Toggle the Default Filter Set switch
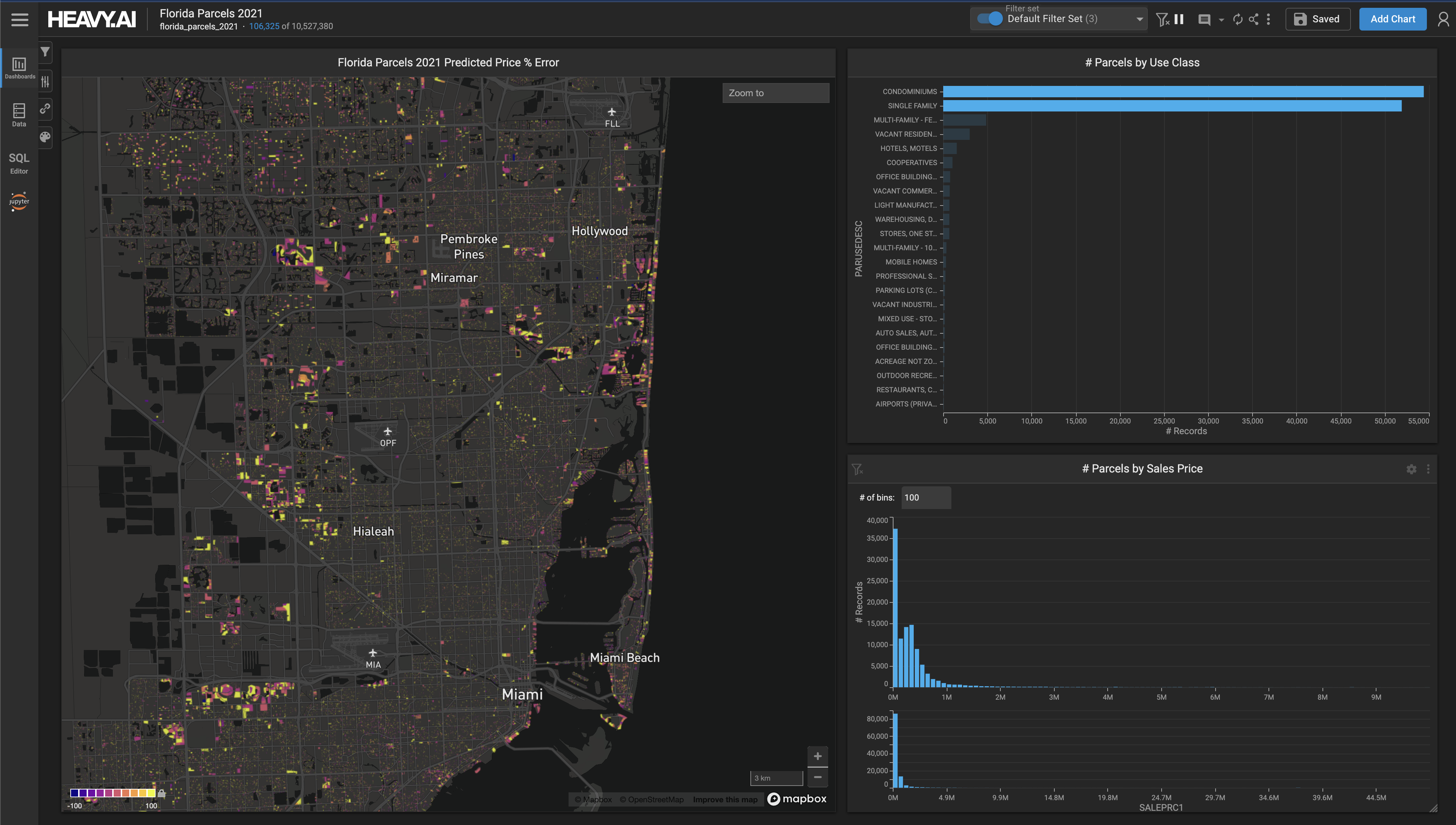This screenshot has height=825, width=1456. 991,19
